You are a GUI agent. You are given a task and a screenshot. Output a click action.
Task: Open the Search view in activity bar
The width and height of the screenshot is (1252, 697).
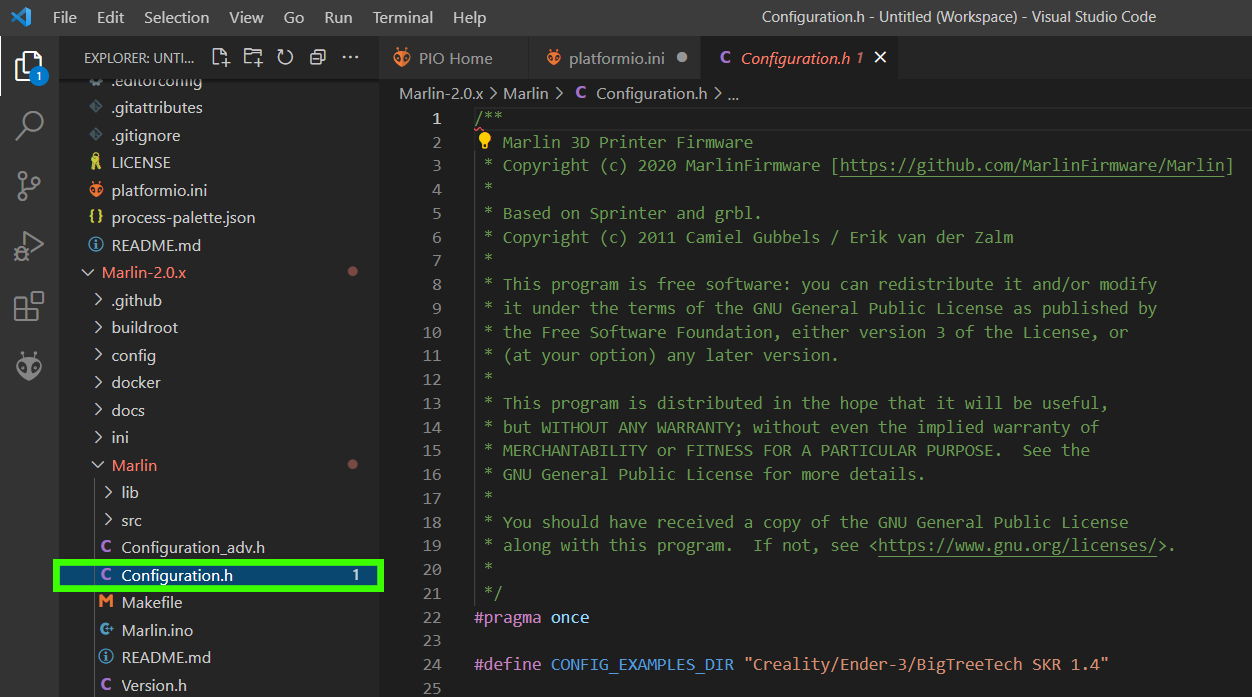[29, 126]
